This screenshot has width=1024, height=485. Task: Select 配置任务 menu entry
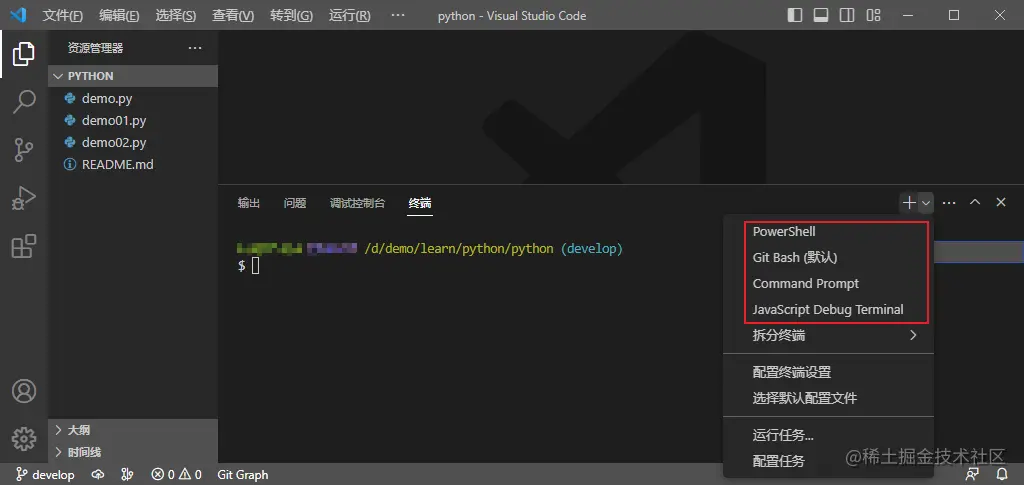click(x=829, y=462)
